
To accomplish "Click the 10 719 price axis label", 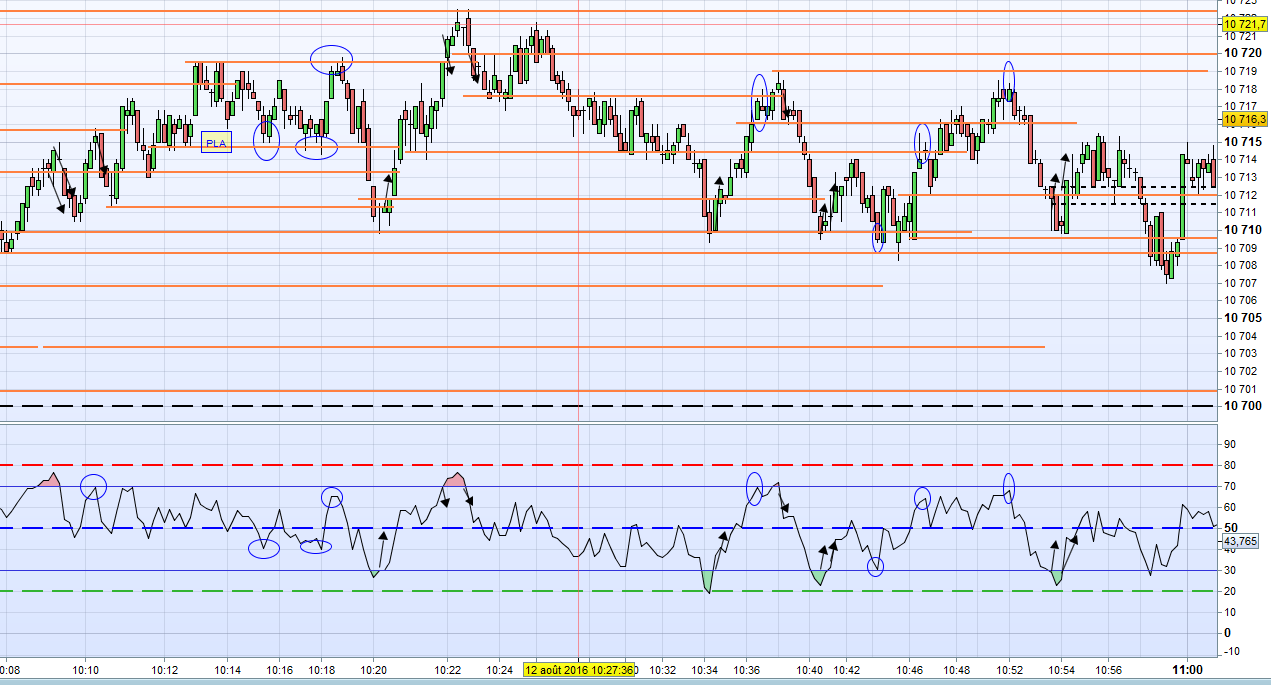I will [x=1241, y=71].
